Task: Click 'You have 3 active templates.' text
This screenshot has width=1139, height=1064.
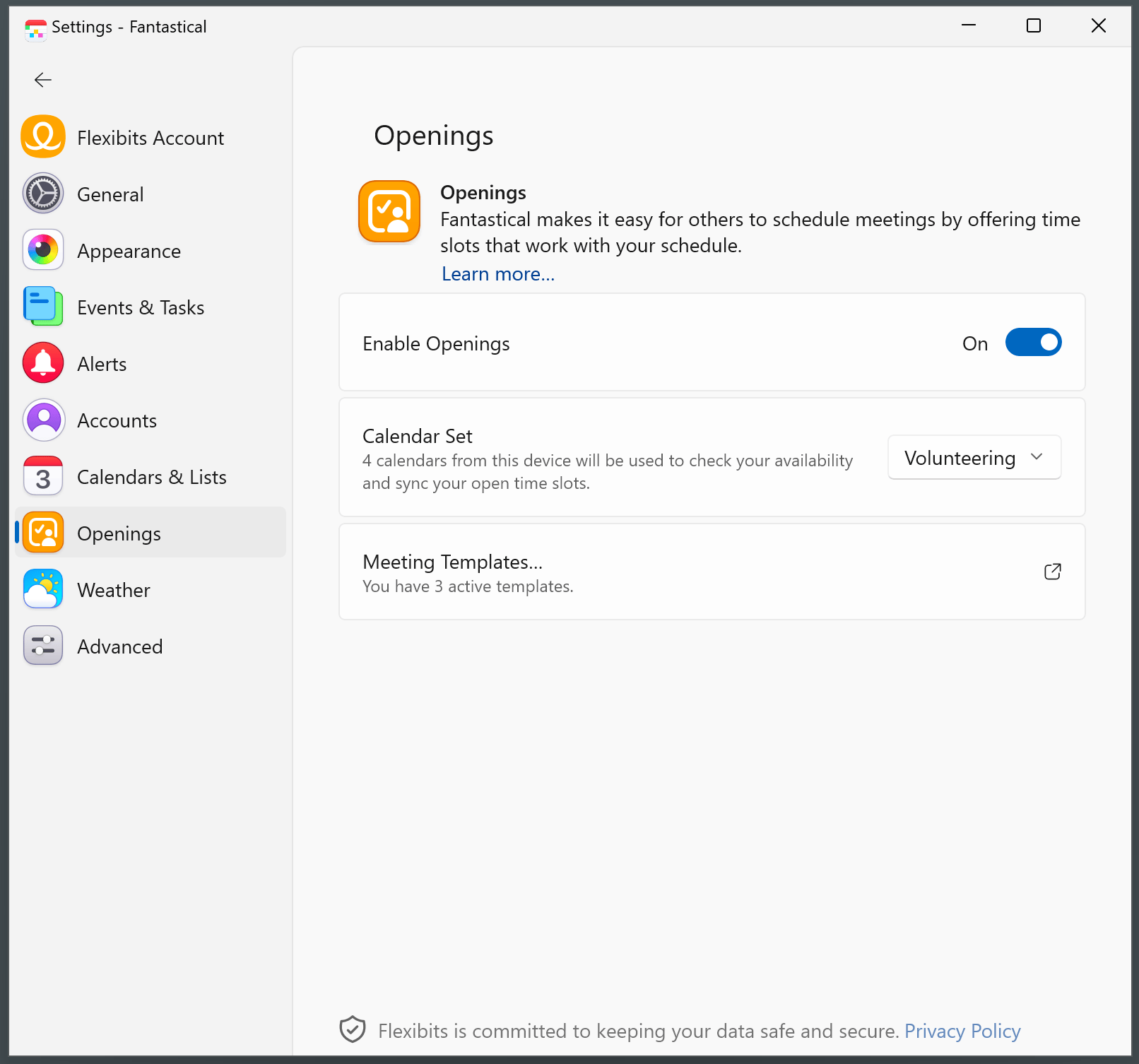Action: (x=468, y=586)
